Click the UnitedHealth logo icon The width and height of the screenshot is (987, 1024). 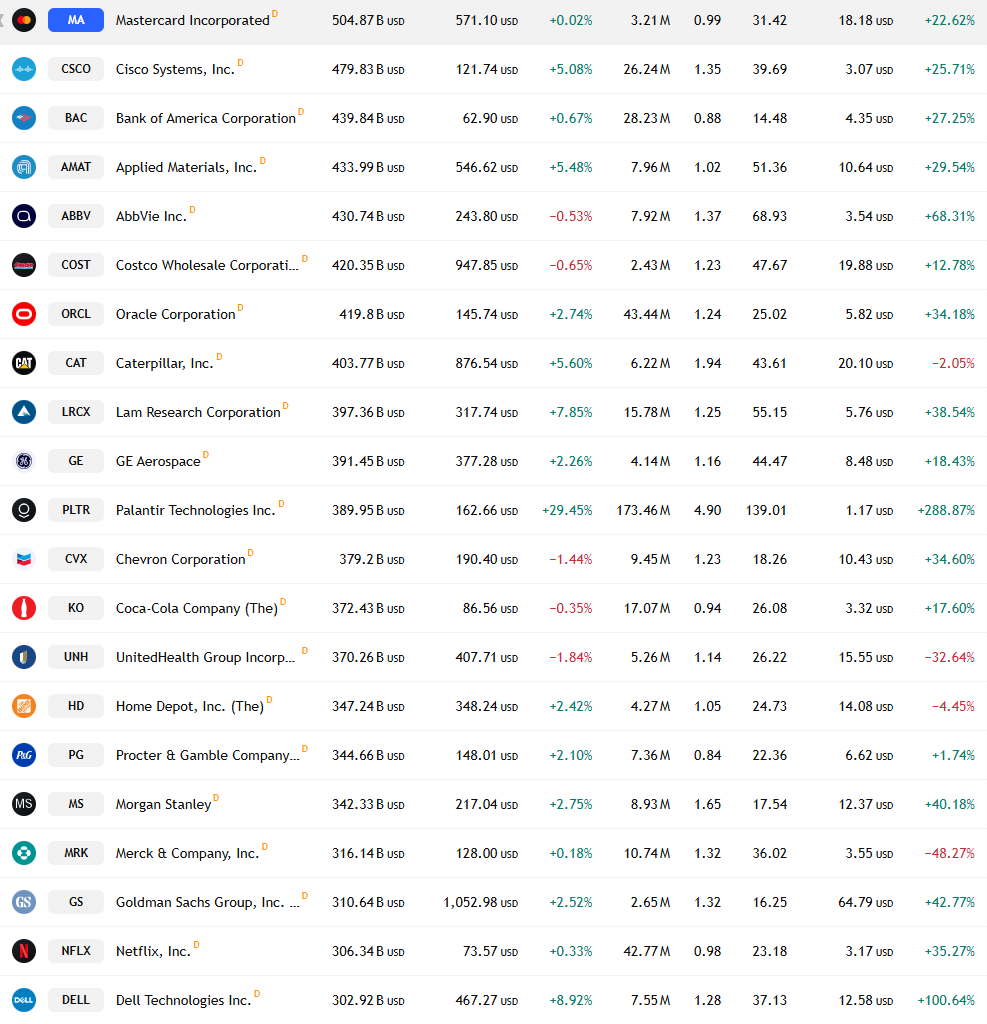[x=24, y=657]
